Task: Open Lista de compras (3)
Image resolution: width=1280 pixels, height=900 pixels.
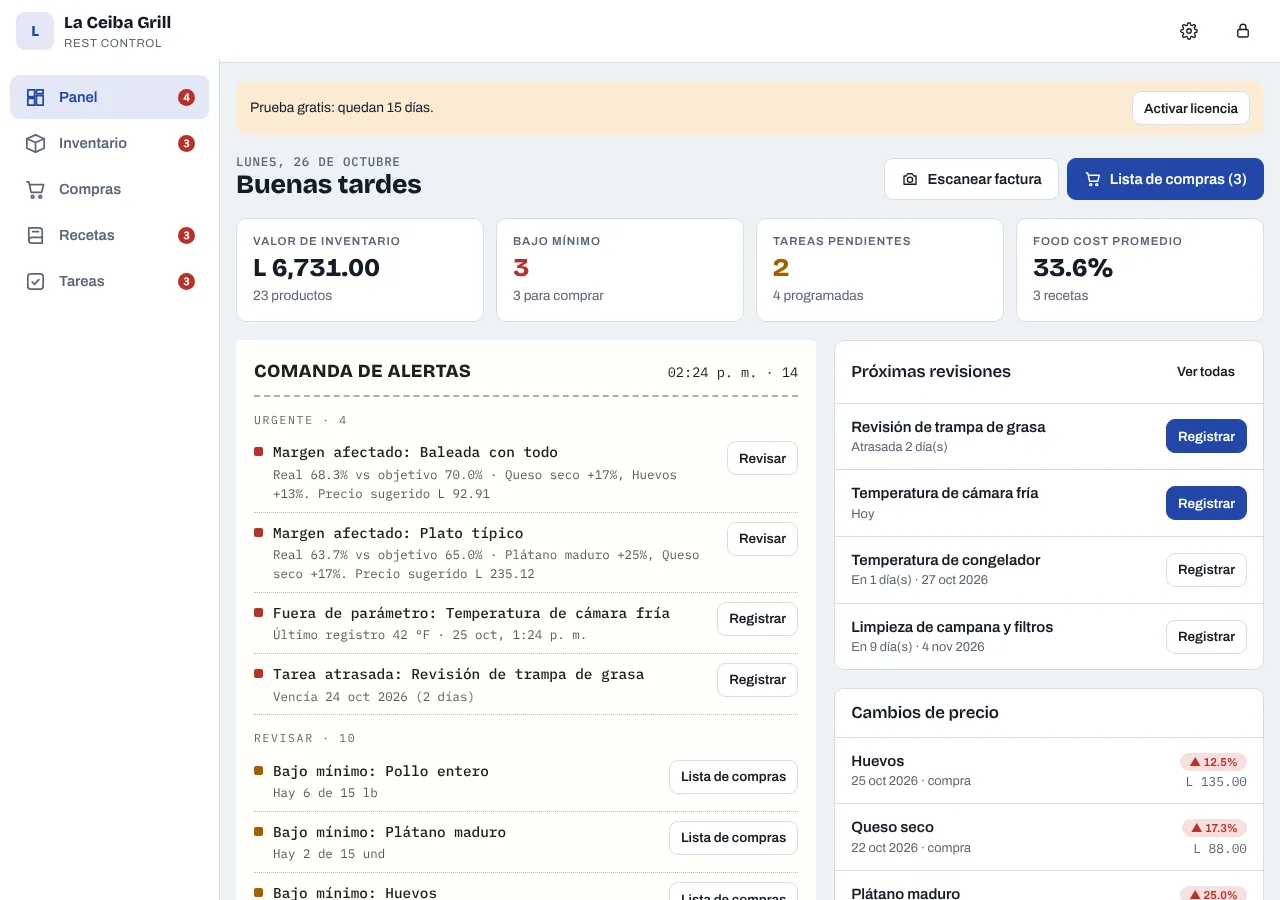Action: [1165, 179]
